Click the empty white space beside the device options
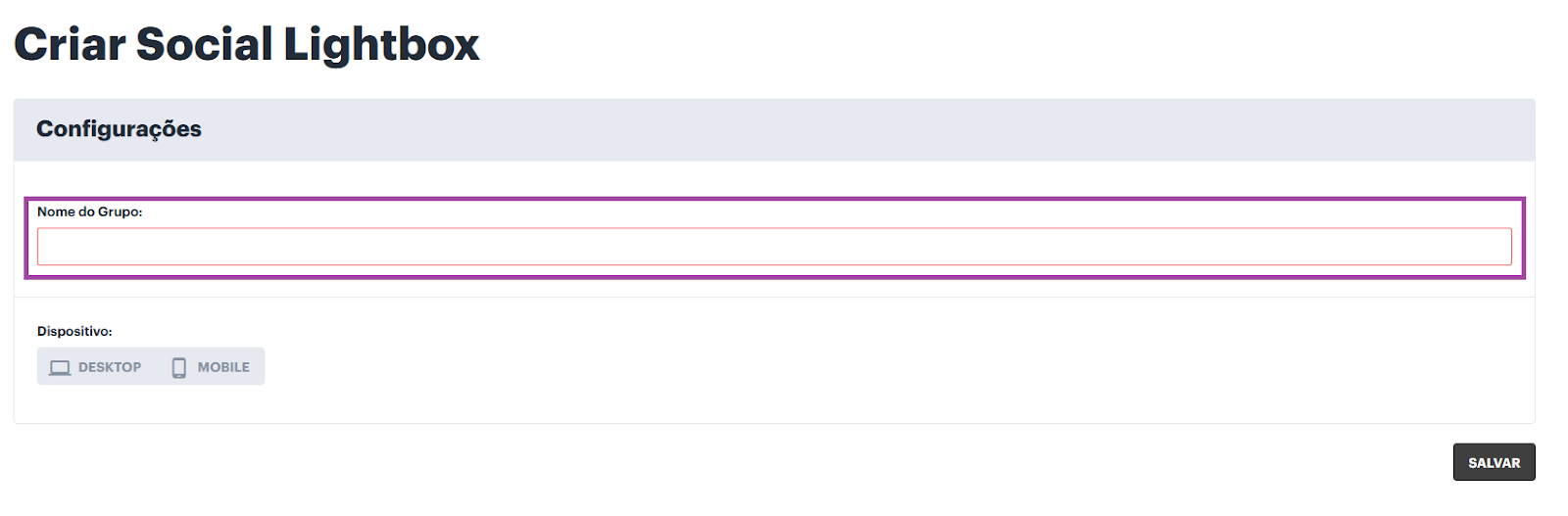 click(x=882, y=367)
